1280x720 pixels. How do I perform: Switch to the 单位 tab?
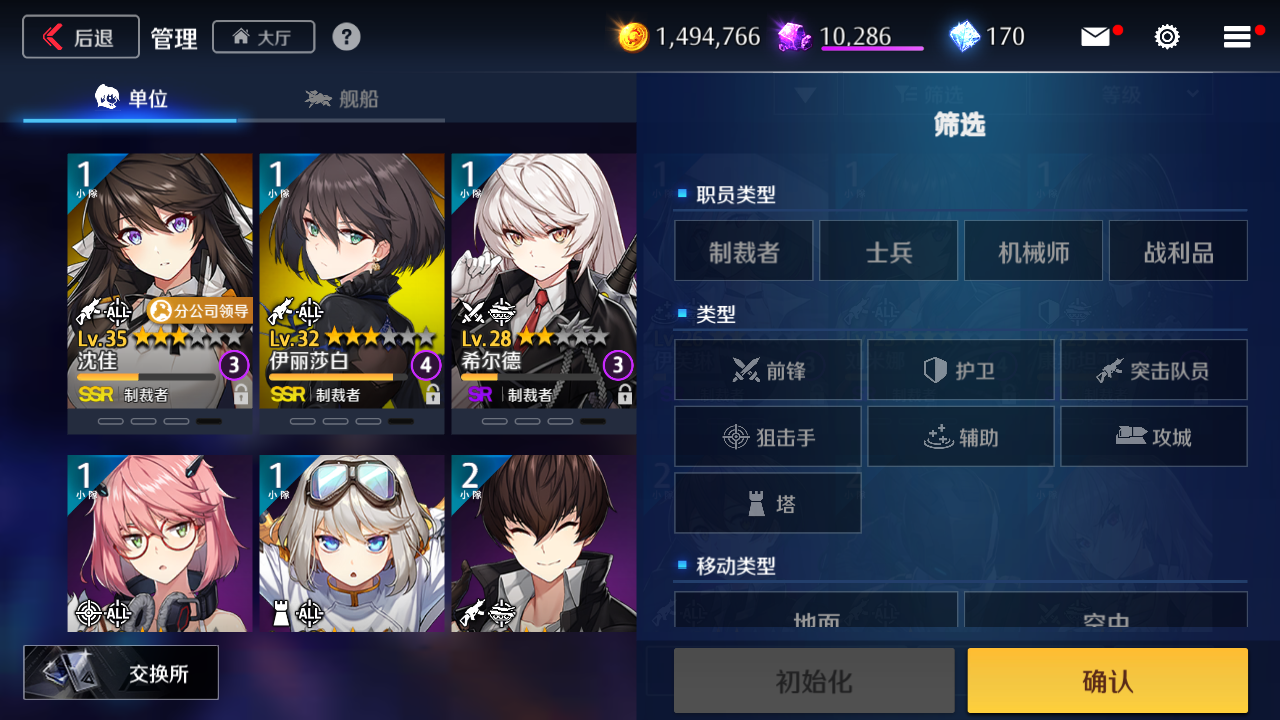click(131, 99)
